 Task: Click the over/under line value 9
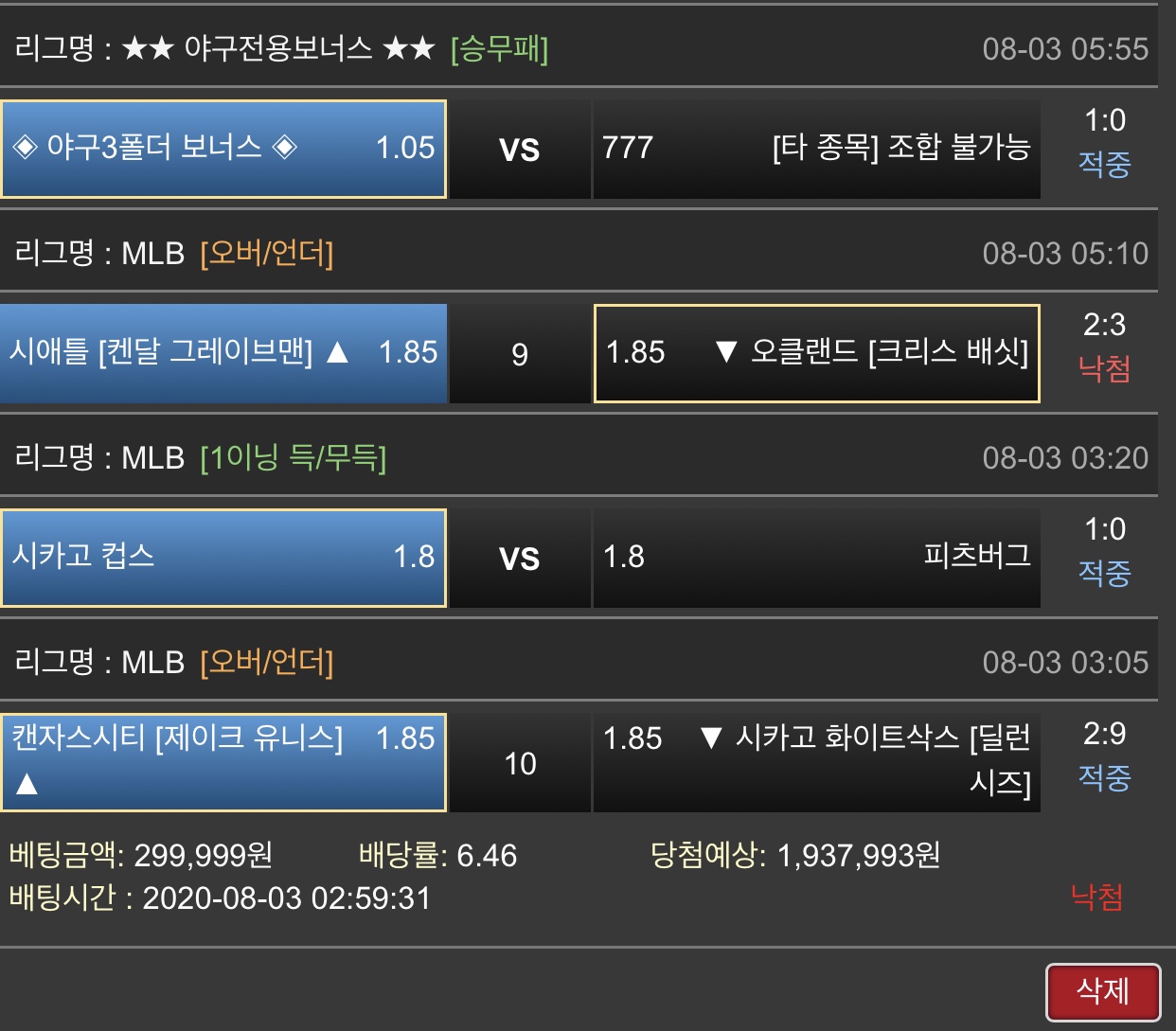coord(520,354)
